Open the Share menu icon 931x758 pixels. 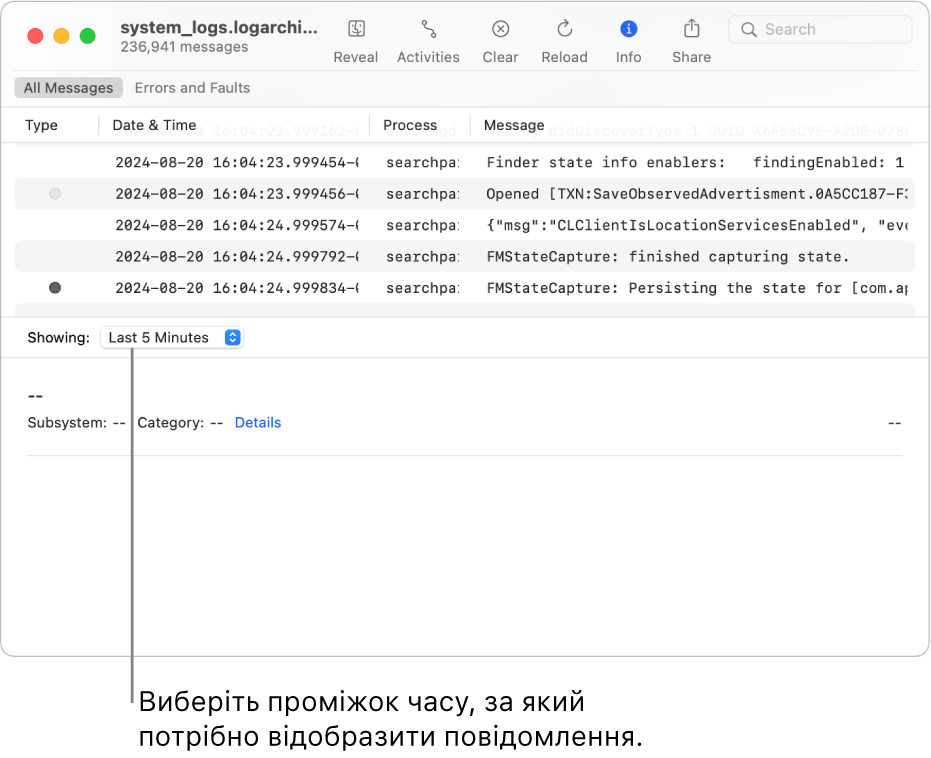[691, 28]
